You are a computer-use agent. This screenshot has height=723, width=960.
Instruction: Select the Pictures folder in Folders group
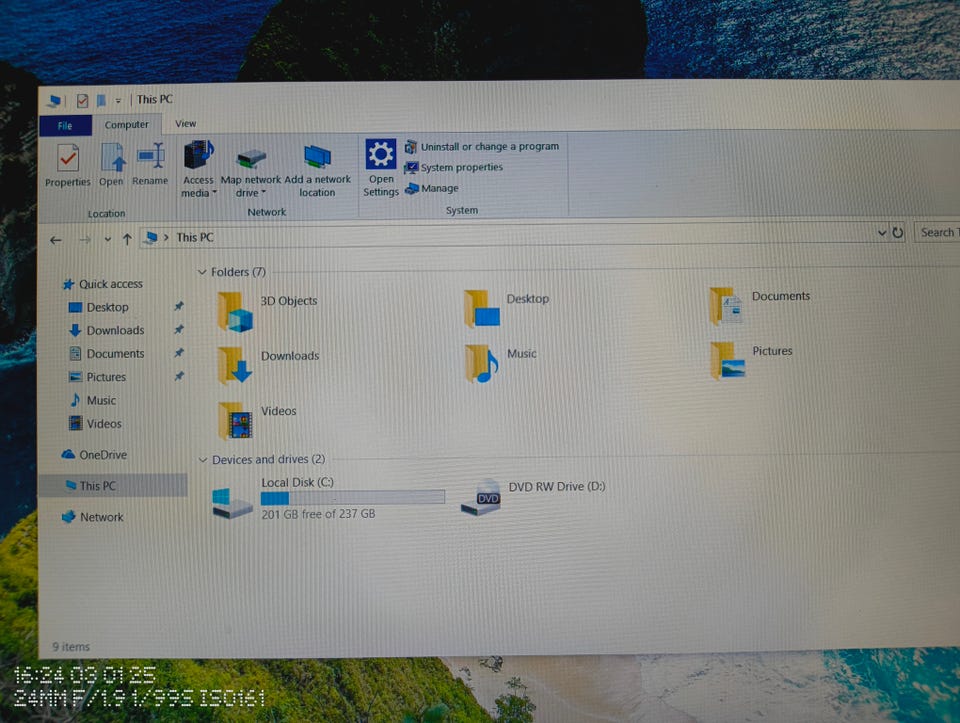751,360
